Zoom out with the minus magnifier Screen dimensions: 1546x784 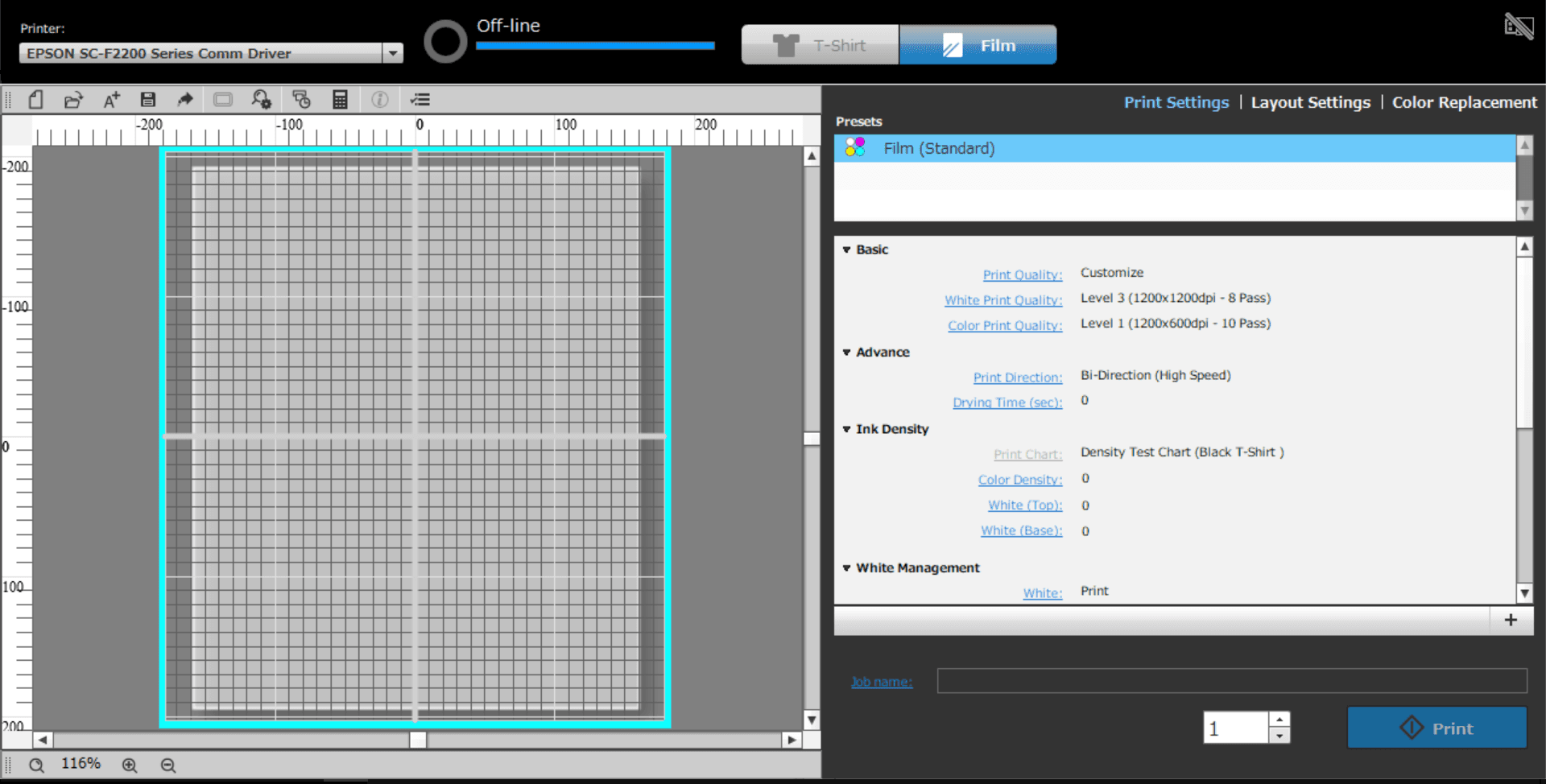point(167,765)
